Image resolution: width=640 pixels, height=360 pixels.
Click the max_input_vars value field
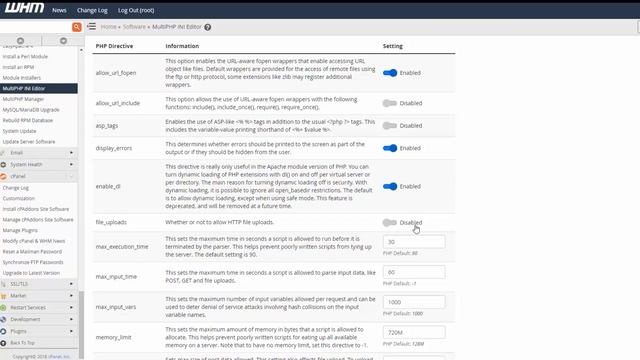(x=414, y=302)
